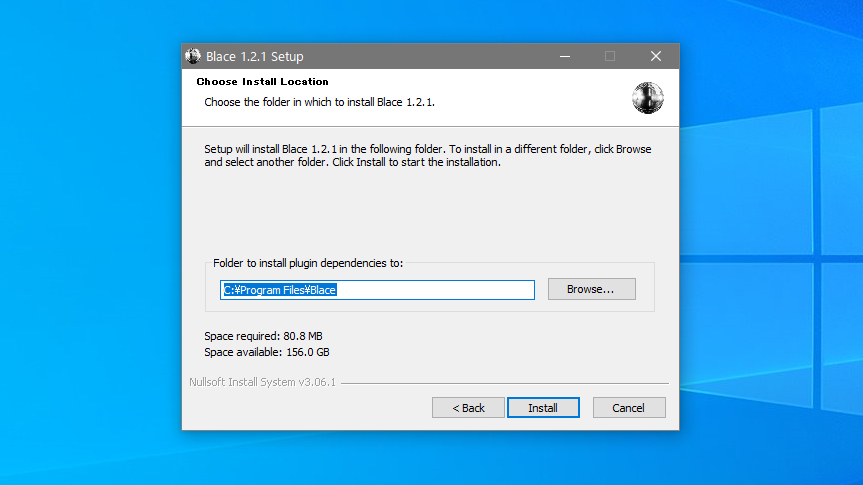Open the Browse... folder picker
The height and width of the screenshot is (485, 863).
pos(591,289)
